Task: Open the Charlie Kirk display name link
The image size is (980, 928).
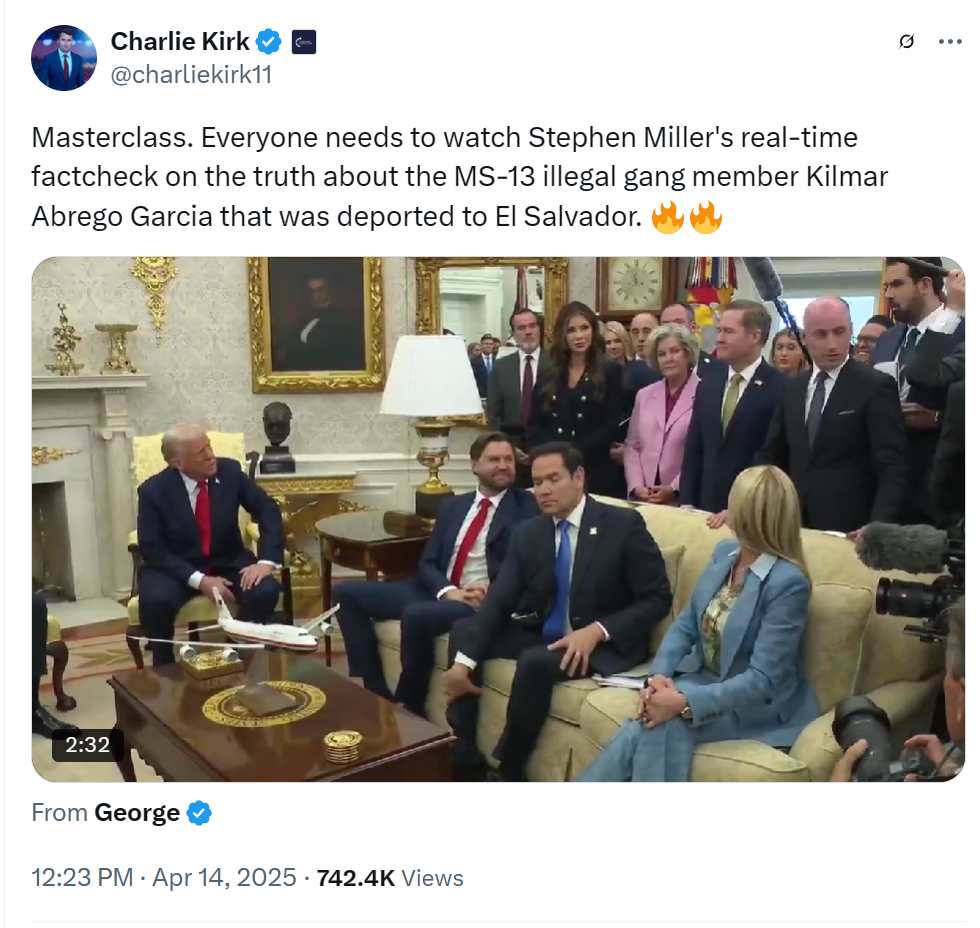Action: (x=180, y=41)
